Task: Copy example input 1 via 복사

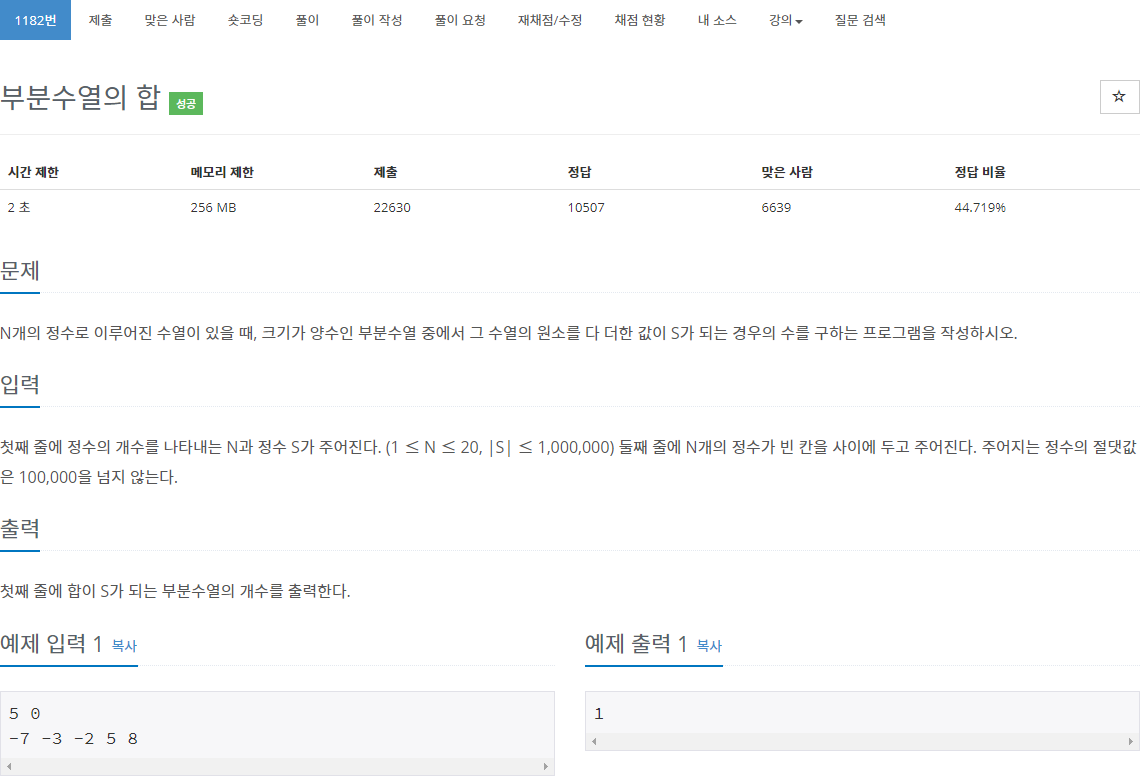Action: [124, 646]
